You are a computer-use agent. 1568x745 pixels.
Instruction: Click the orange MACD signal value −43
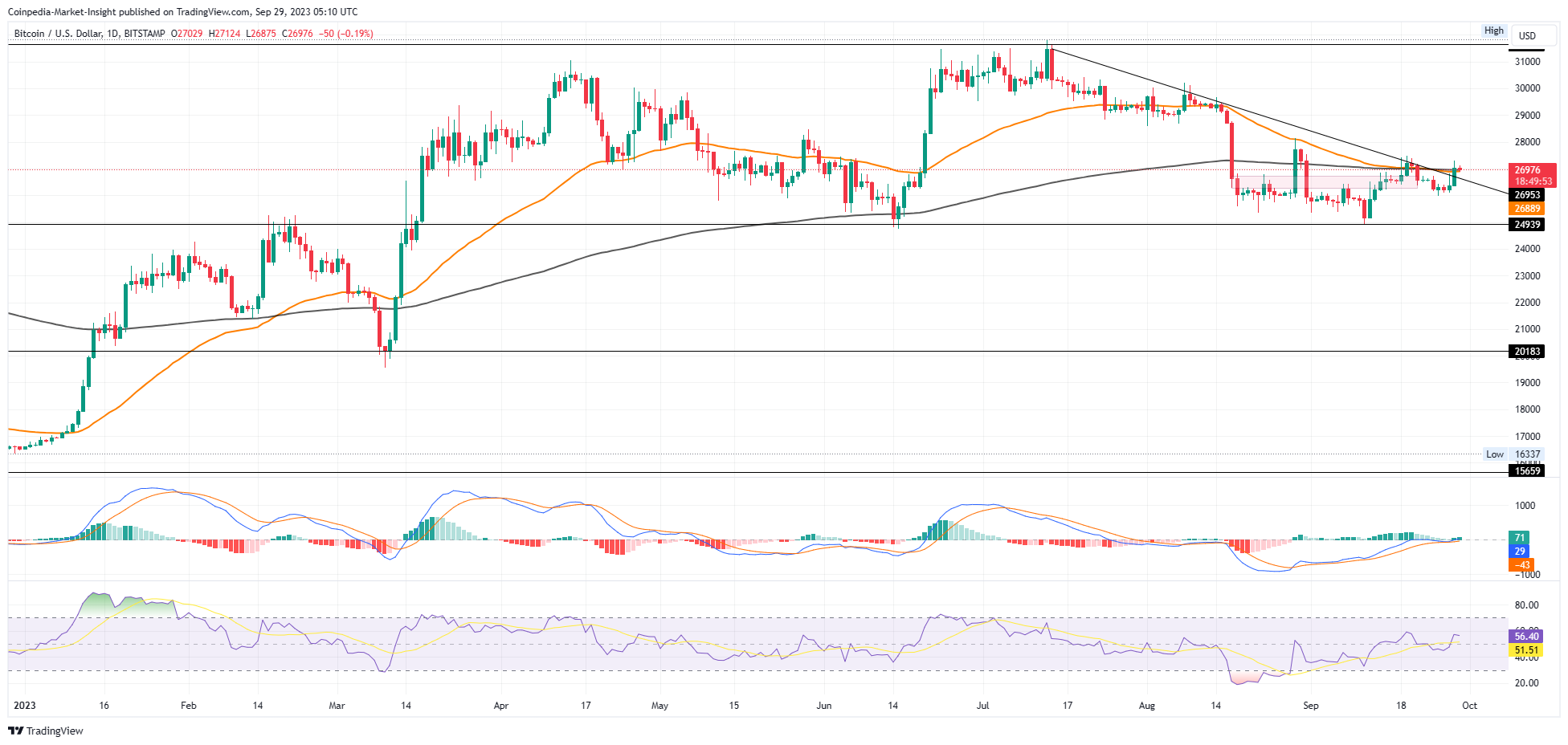point(1522,565)
